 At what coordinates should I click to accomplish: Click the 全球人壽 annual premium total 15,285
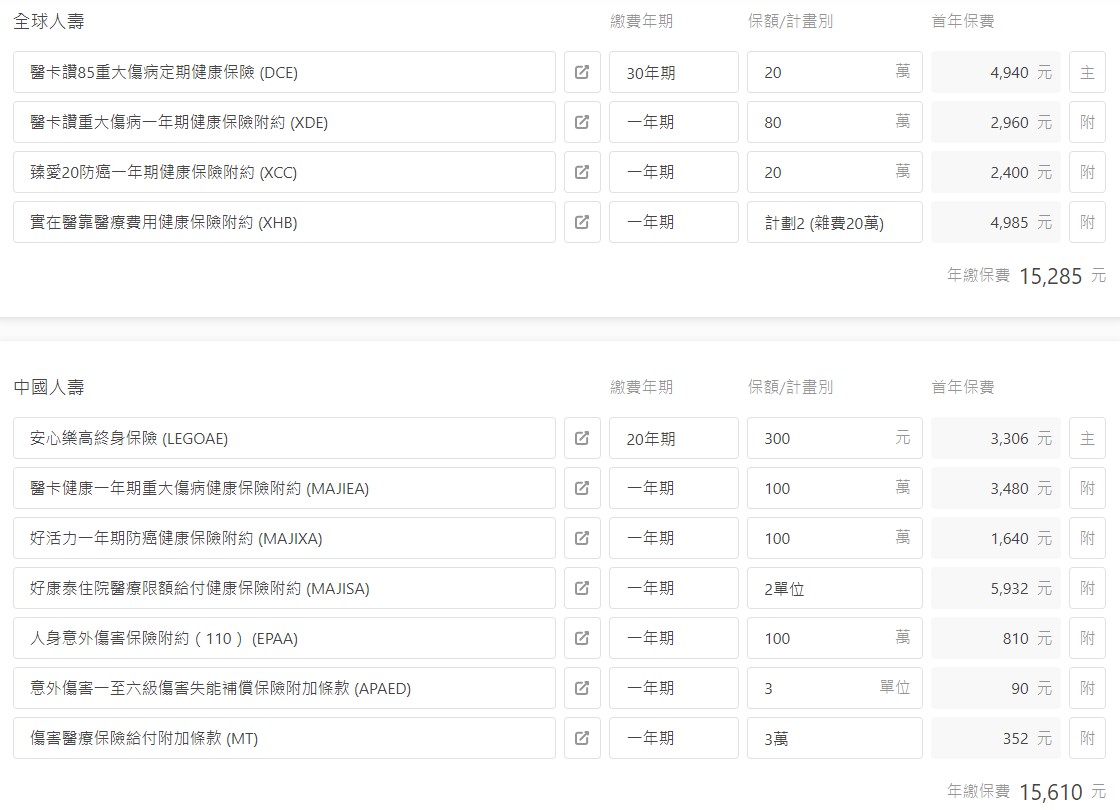pos(1050,276)
